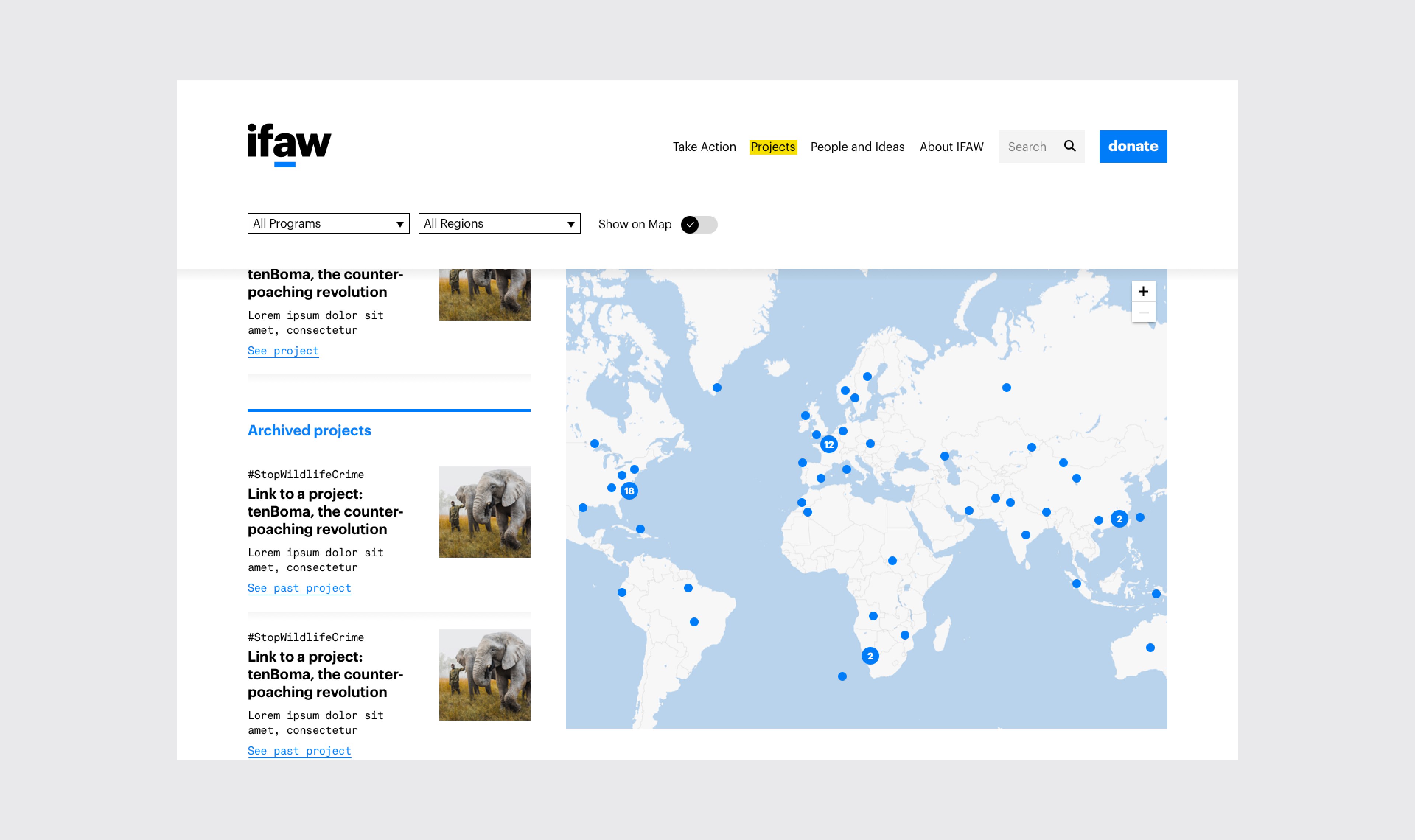Open People and Ideas menu
The height and width of the screenshot is (840, 1415).
(857, 147)
